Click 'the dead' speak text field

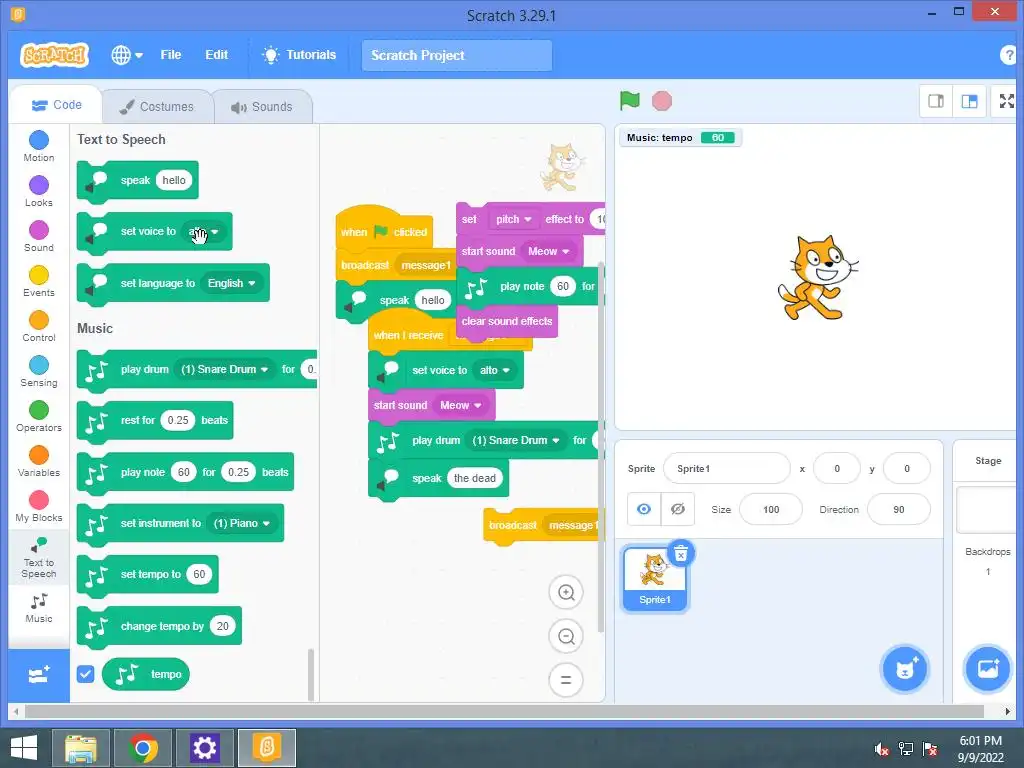[475, 478]
